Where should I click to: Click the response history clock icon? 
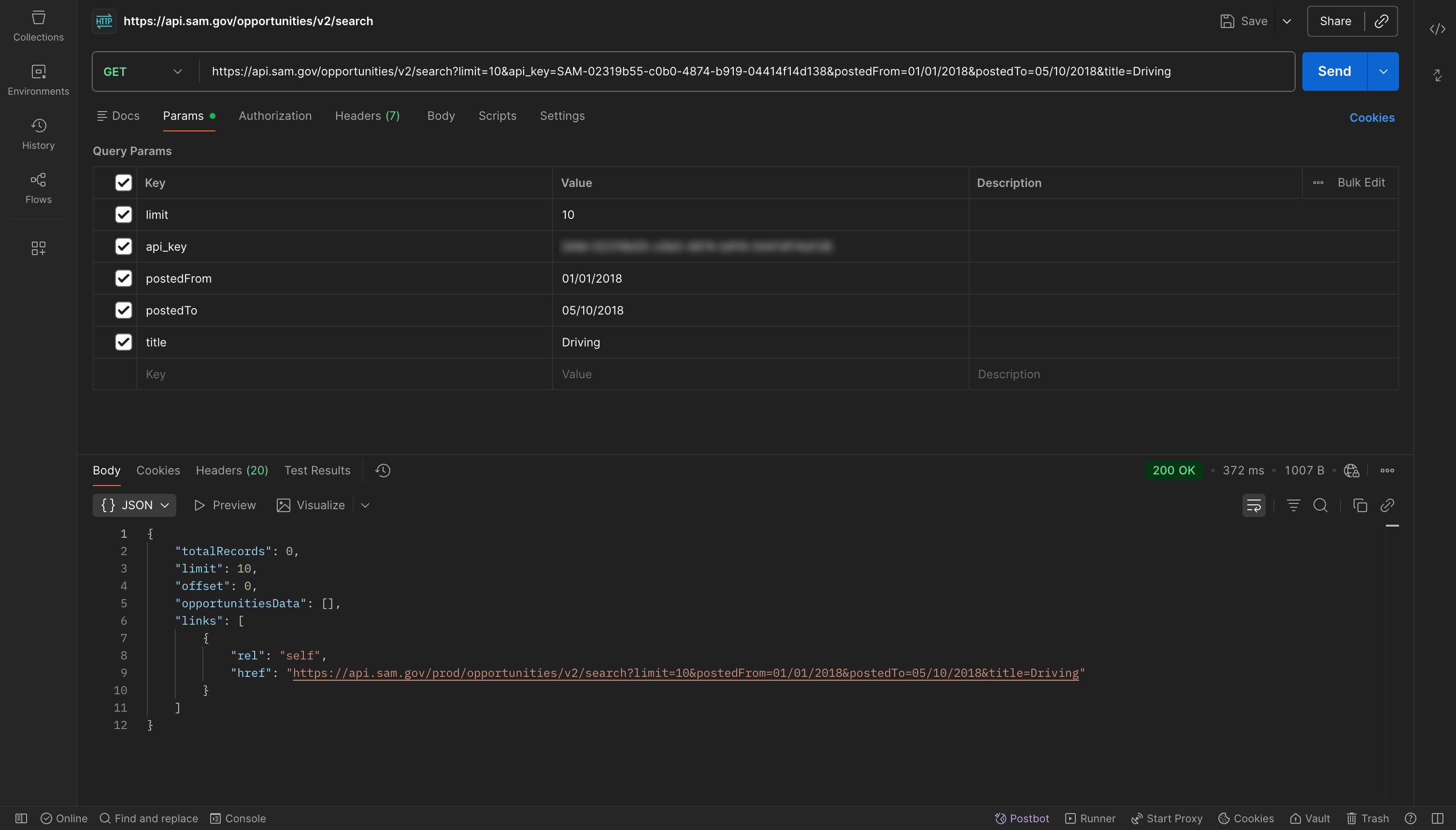point(383,470)
